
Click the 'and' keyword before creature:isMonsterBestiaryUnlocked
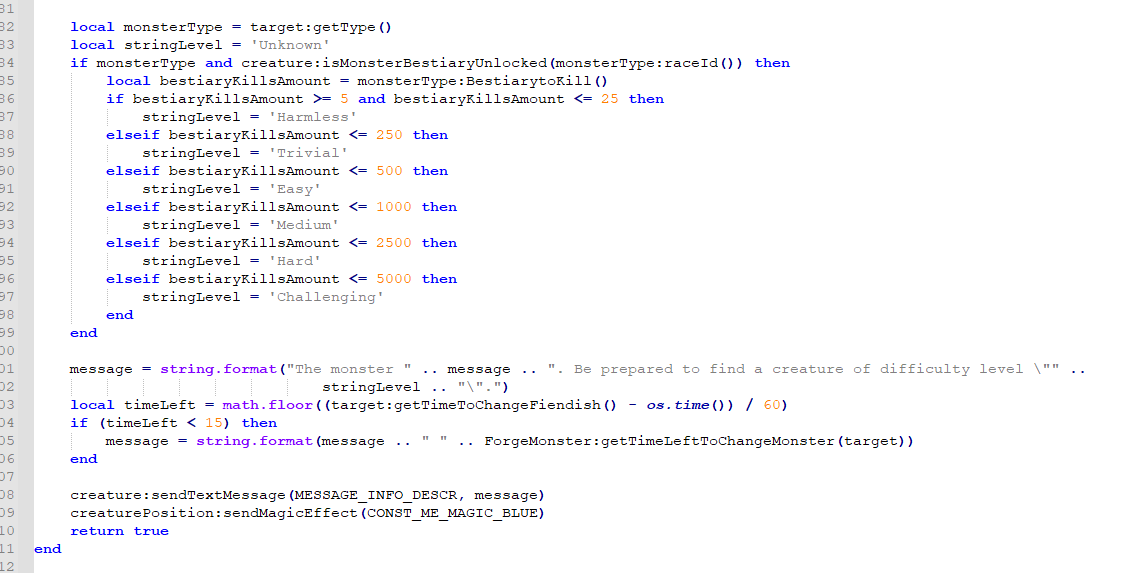tap(218, 63)
